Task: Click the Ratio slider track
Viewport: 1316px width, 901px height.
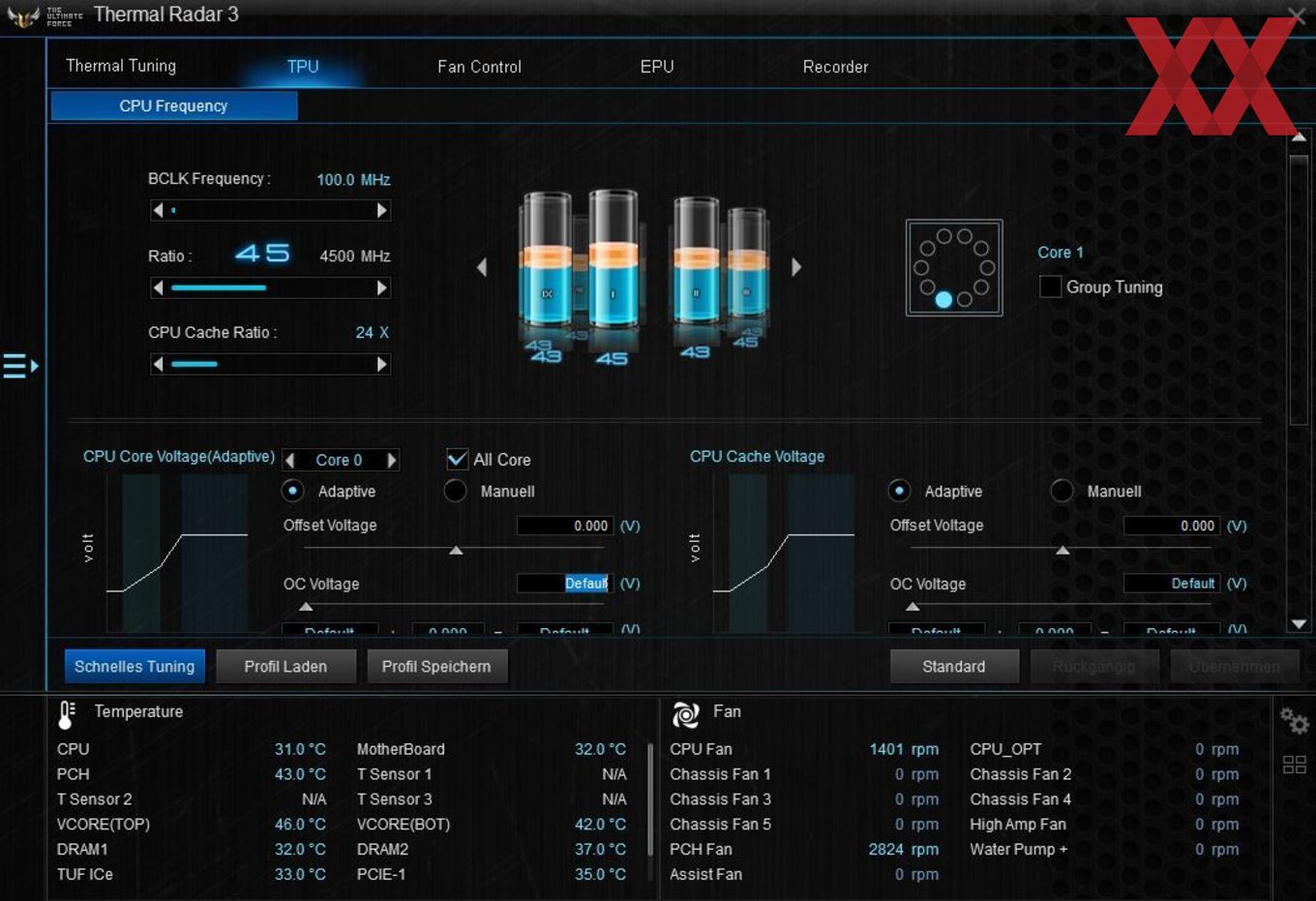Action: click(270, 287)
